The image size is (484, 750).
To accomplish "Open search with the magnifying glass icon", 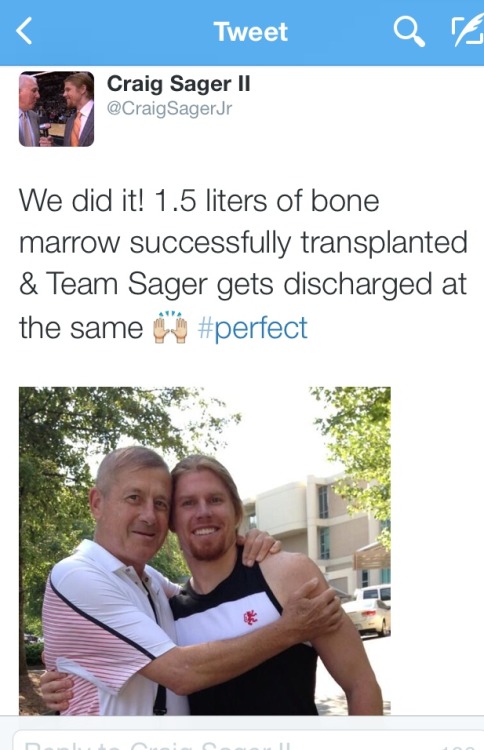I will 409,32.
